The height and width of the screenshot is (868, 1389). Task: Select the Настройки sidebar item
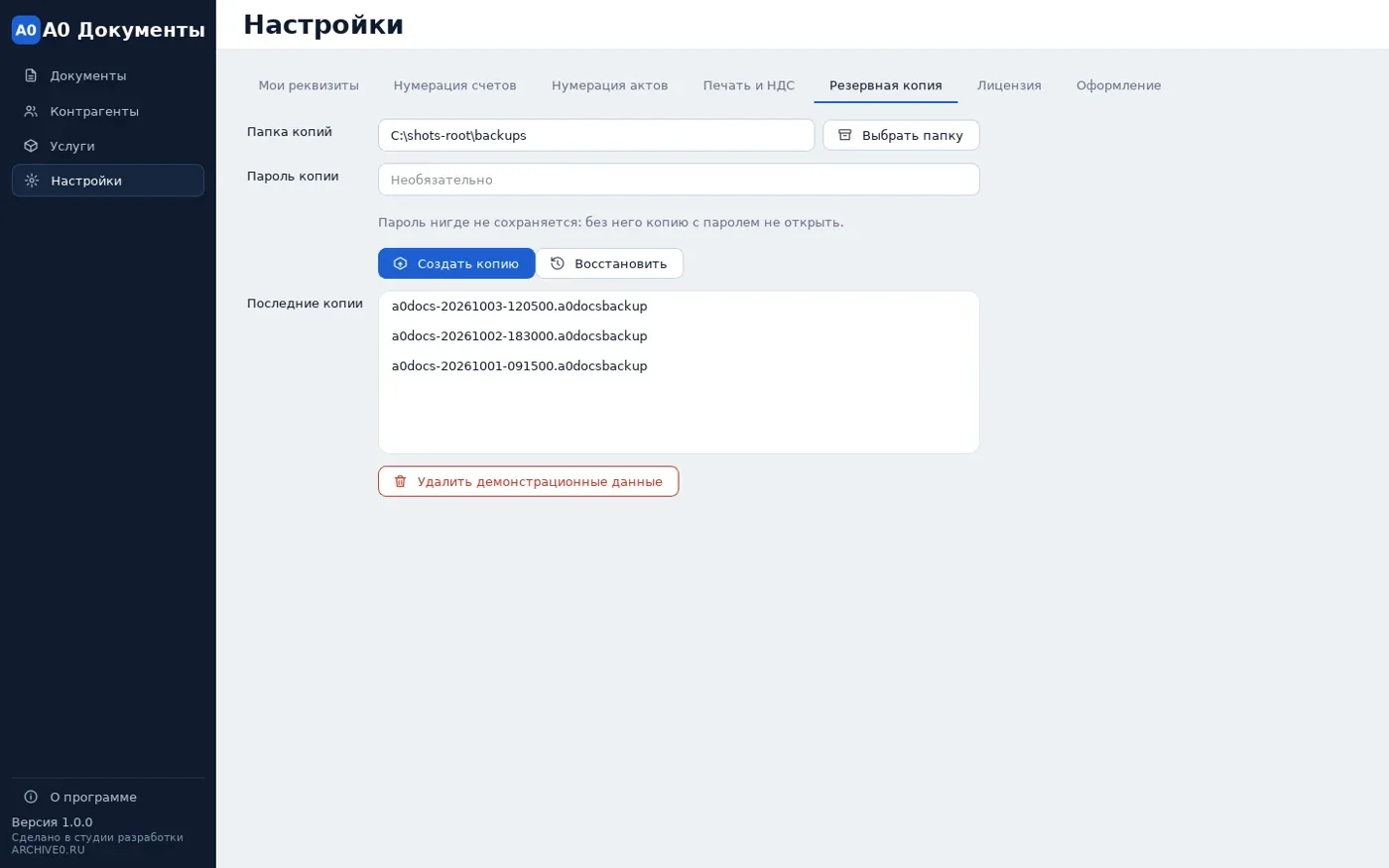pyautogui.click(x=108, y=181)
